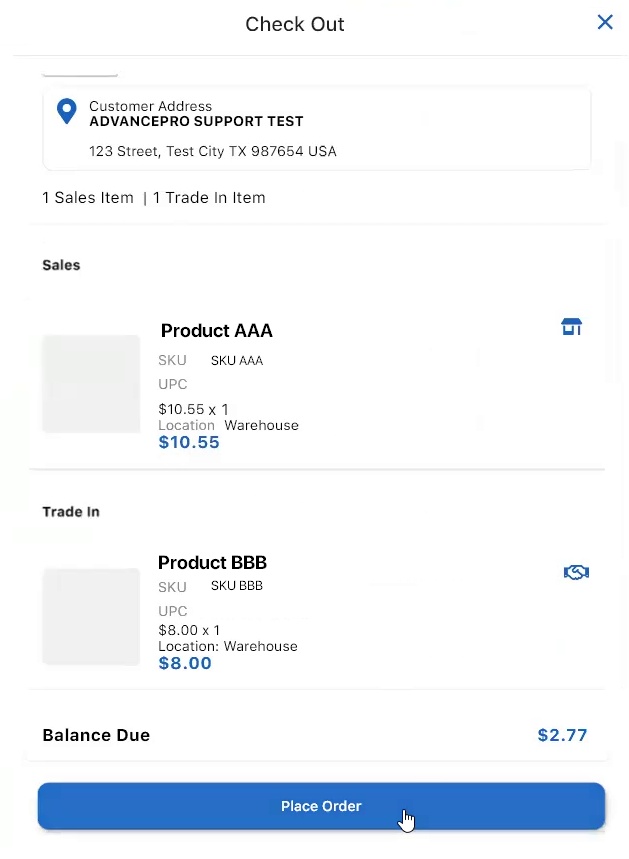The image size is (629, 859).
Task: Close the Check Out dialog
Action: point(605,22)
